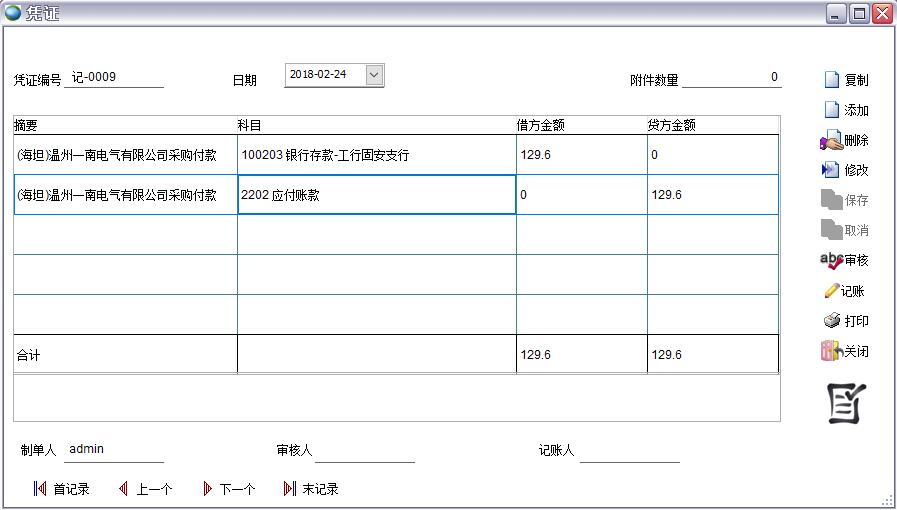This screenshot has height=510, width=897.
Task: Print the voucher using 打印 icon
Action: pos(831,321)
